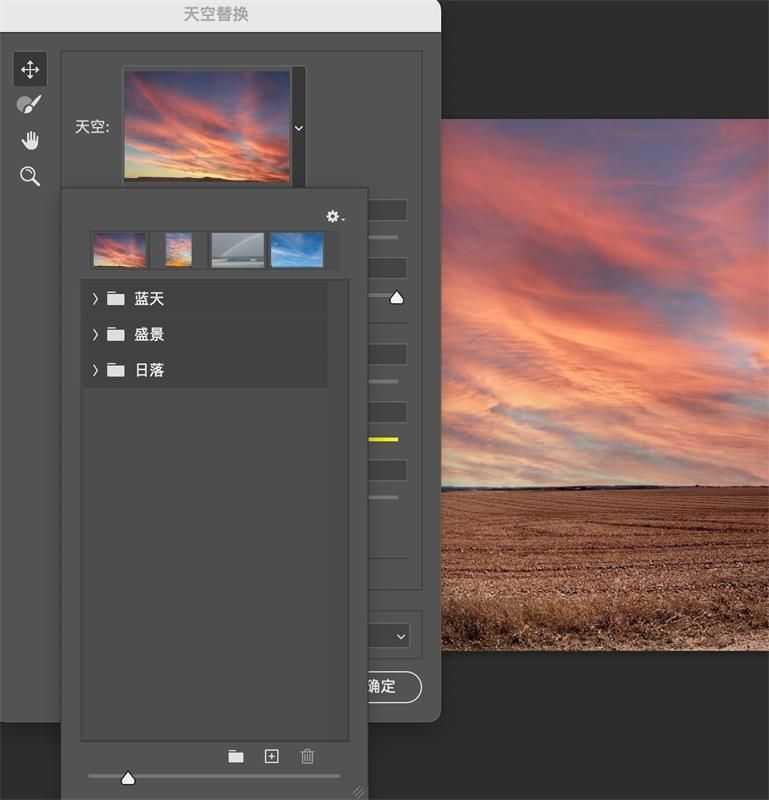Expand the 盛景 folder
Viewport: 769px width, 800px height.
pyautogui.click(x=95, y=334)
